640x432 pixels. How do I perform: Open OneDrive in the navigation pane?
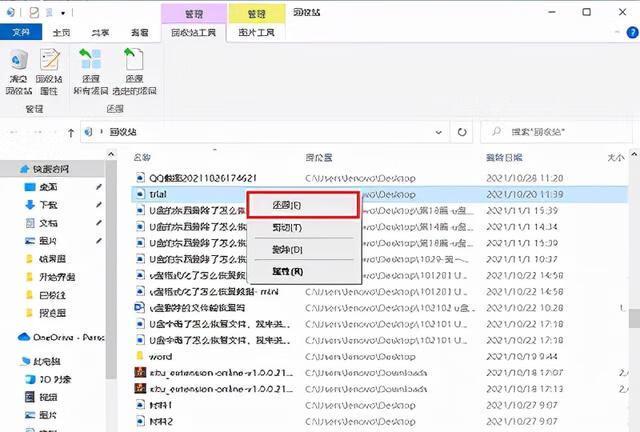60,337
